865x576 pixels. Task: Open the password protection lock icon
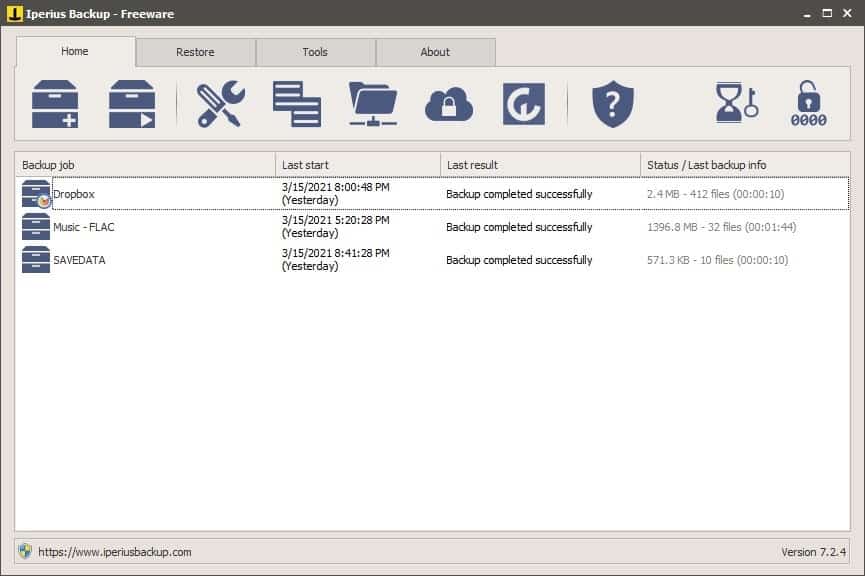coord(809,100)
